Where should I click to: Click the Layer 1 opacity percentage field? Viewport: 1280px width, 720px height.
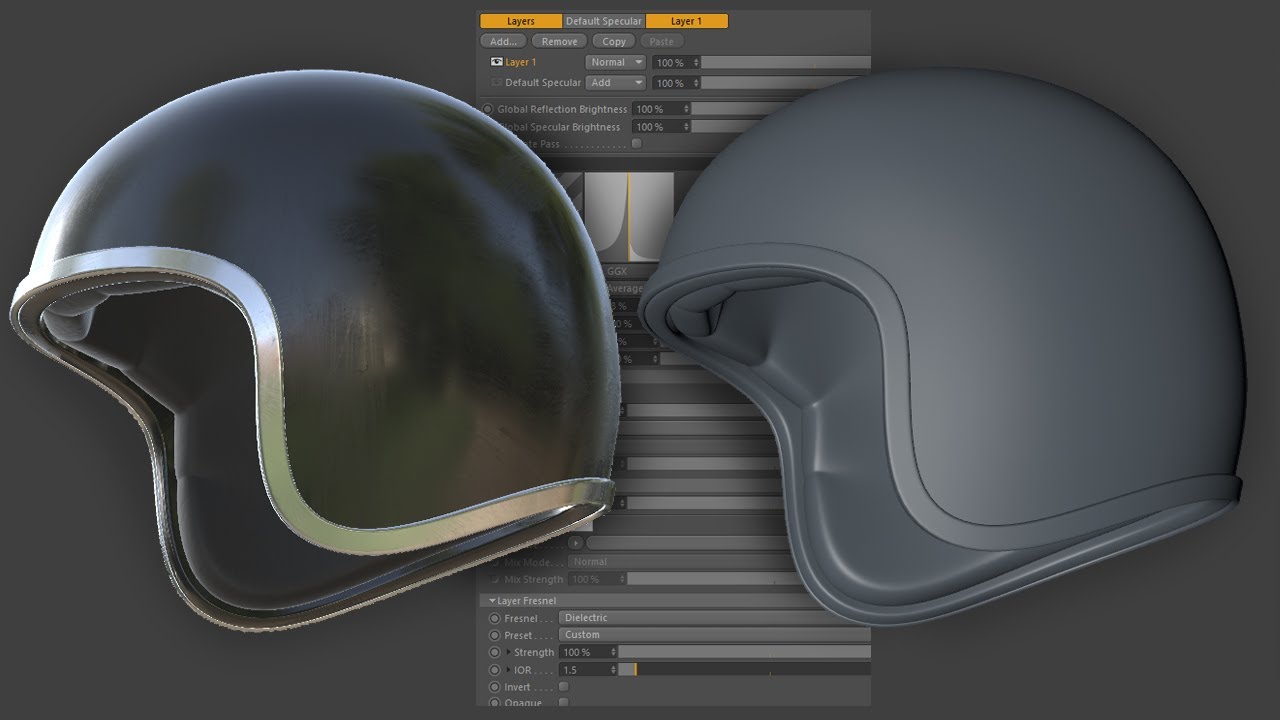click(676, 62)
